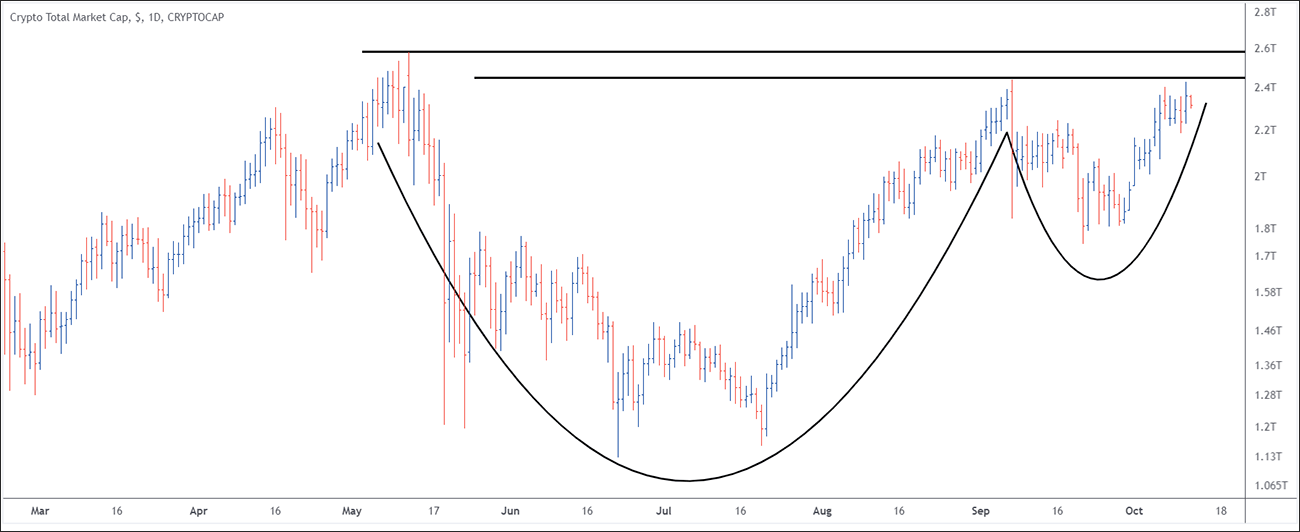Click the 17 date label after May
Viewport: 1300px width, 532px height.
click(x=434, y=510)
